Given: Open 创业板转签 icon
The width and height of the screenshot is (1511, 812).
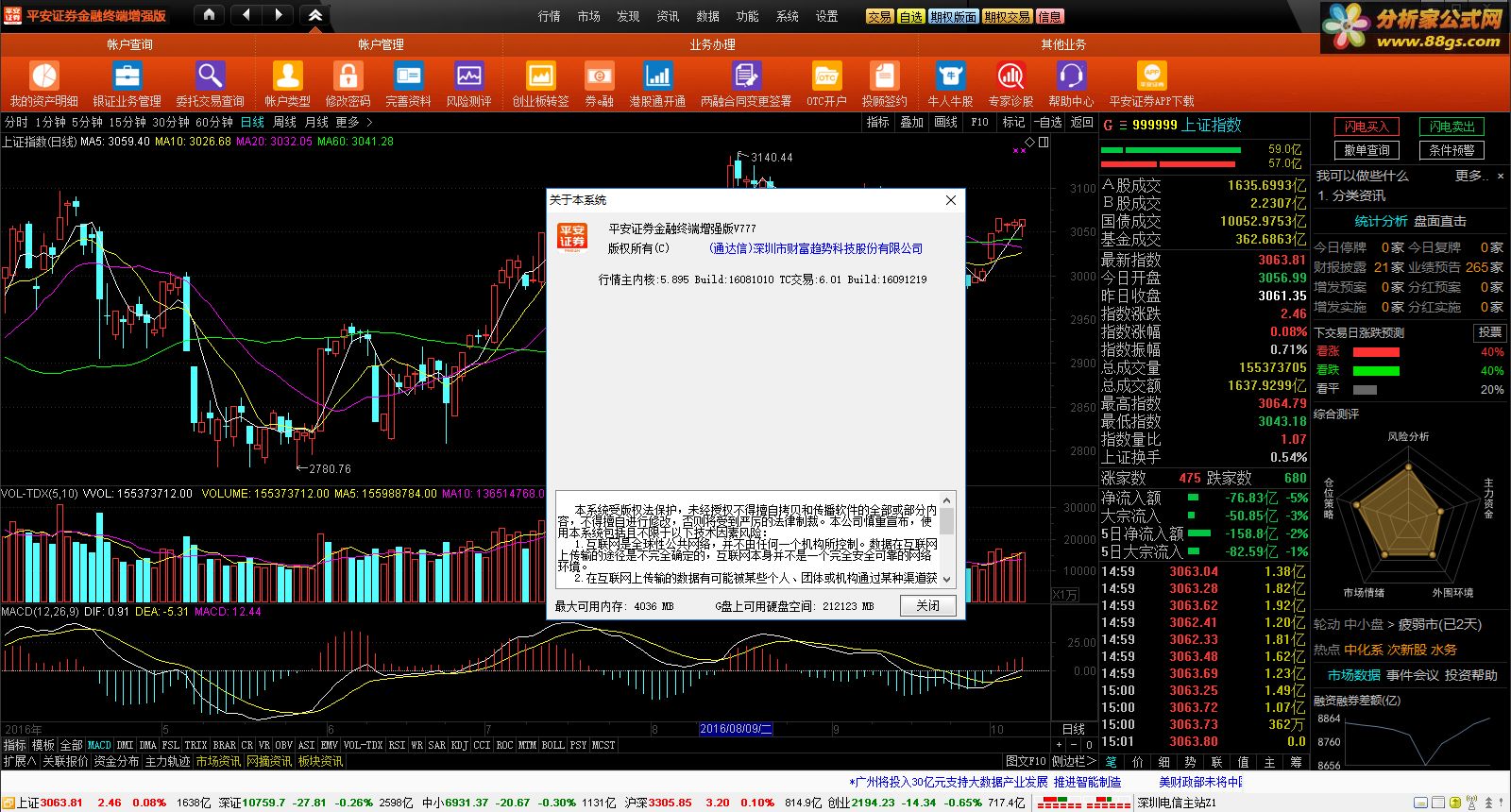Looking at the screenshot, I should click(540, 76).
